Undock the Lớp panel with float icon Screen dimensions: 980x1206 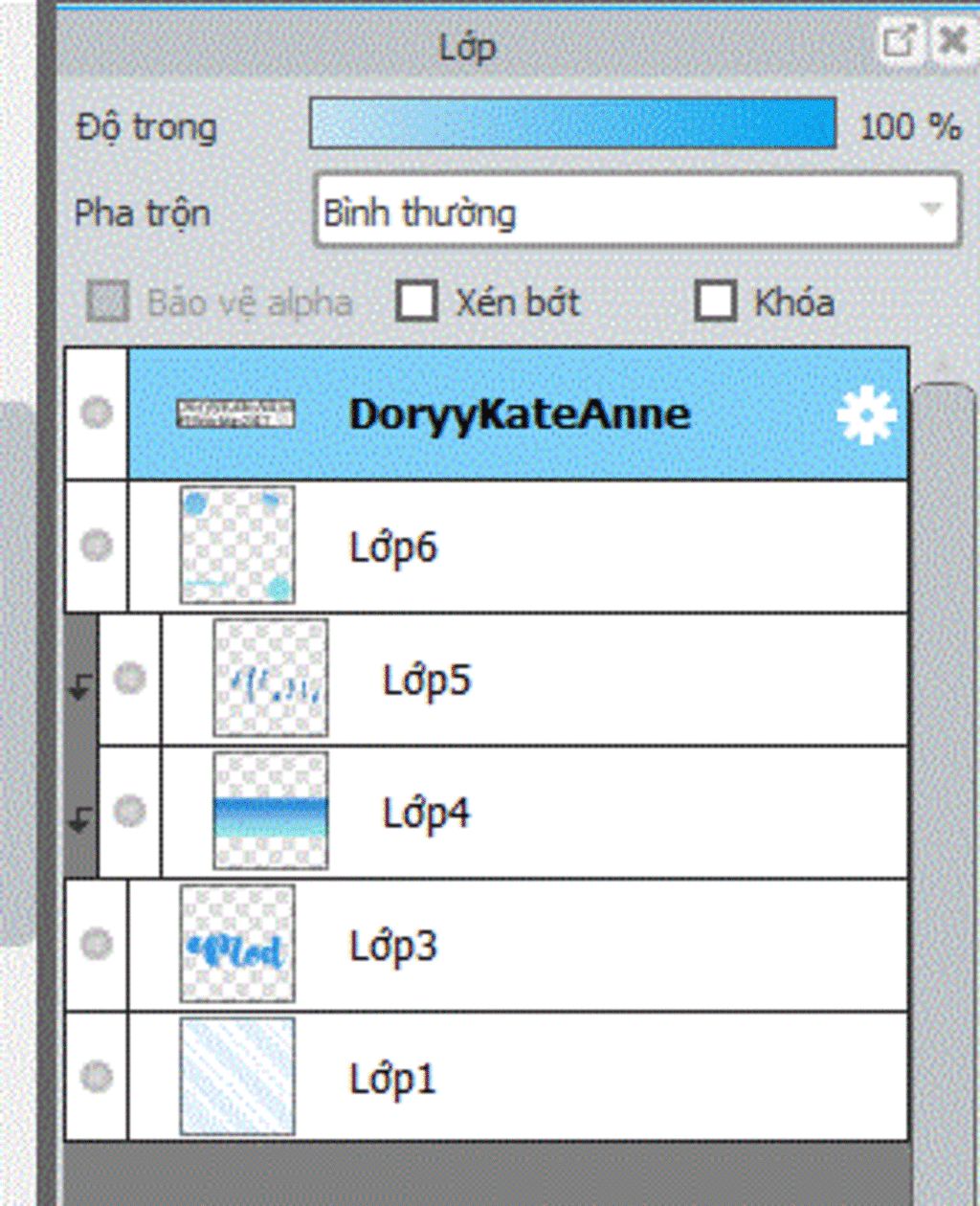point(898,41)
